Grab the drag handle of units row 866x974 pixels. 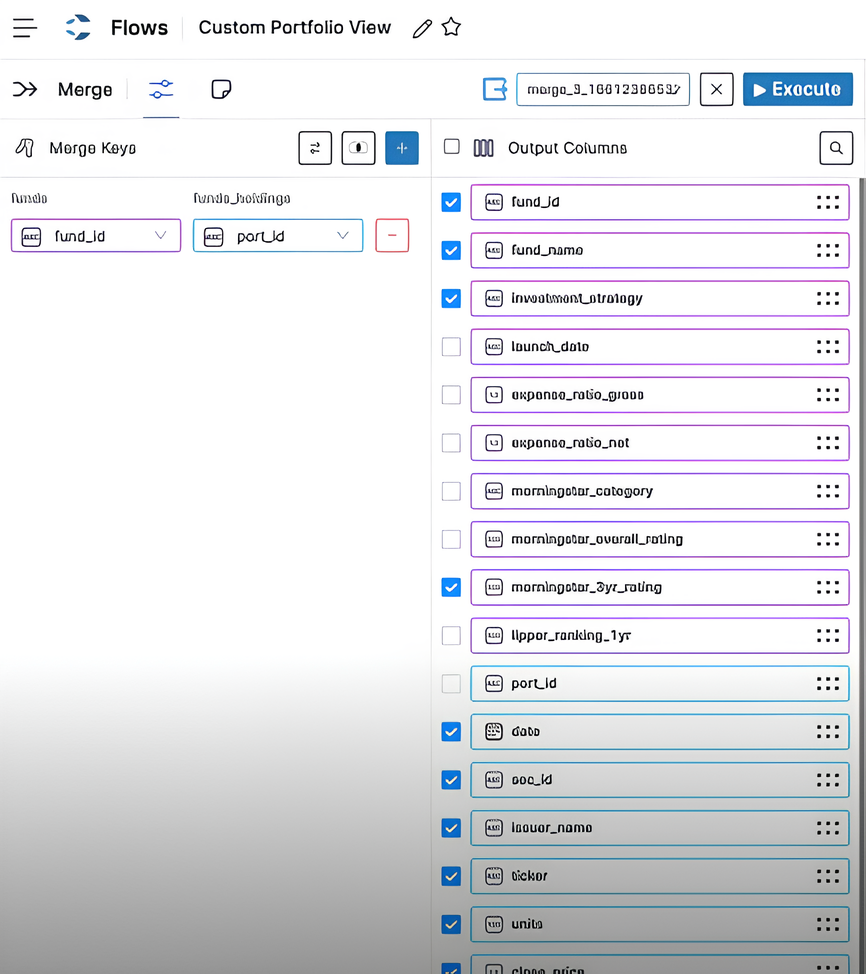tap(828, 924)
